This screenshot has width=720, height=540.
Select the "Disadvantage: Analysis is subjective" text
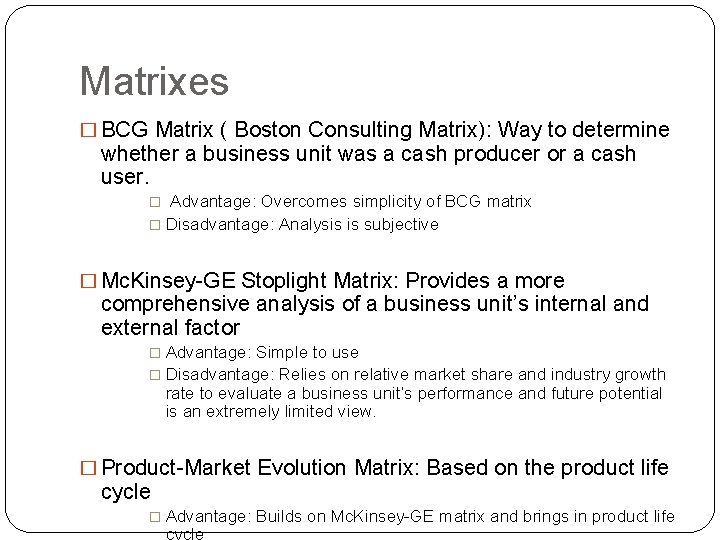click(302, 225)
